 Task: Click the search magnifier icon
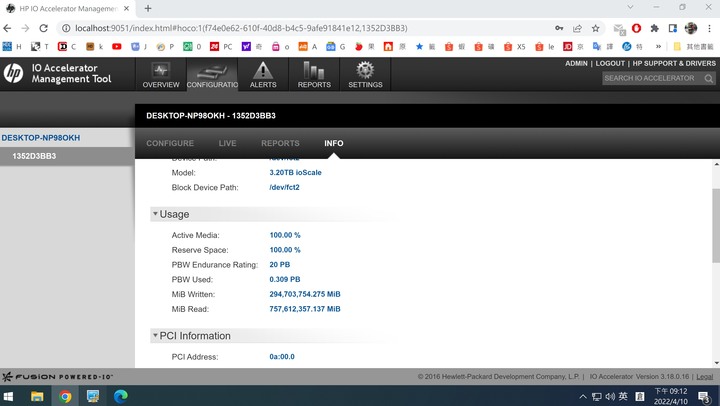coord(709,79)
